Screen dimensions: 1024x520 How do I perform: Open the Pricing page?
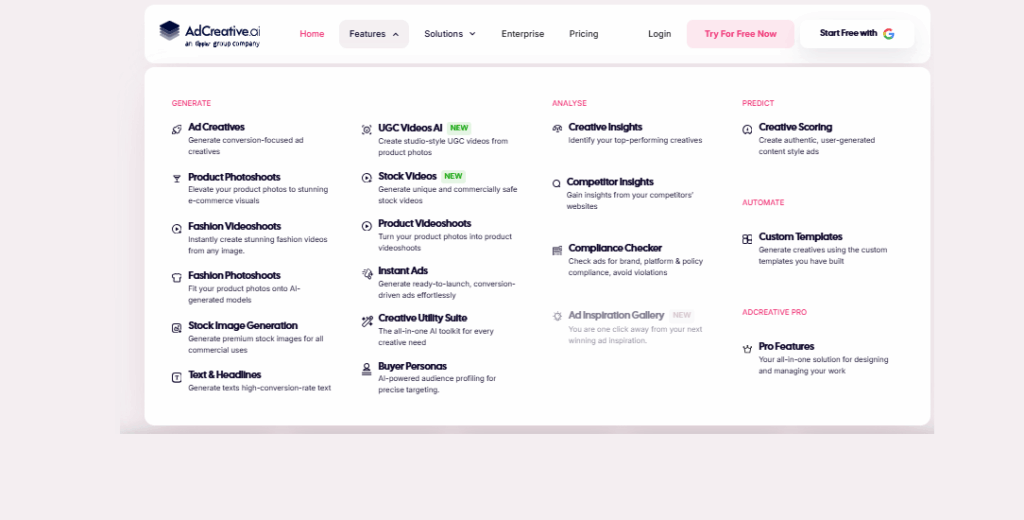tap(583, 34)
